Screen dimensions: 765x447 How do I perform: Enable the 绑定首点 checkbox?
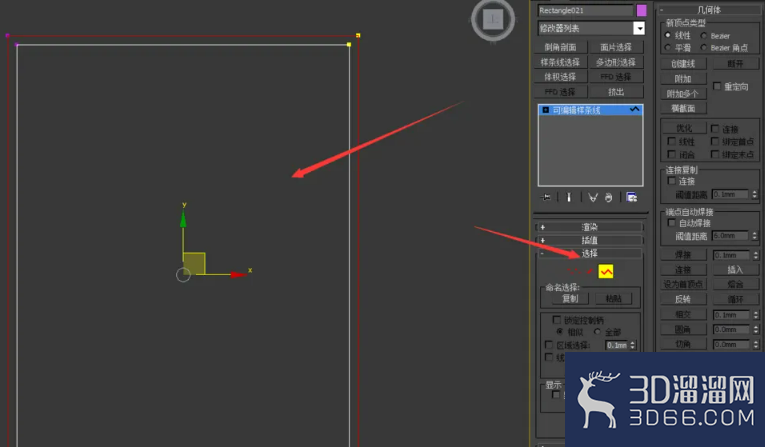pos(715,142)
